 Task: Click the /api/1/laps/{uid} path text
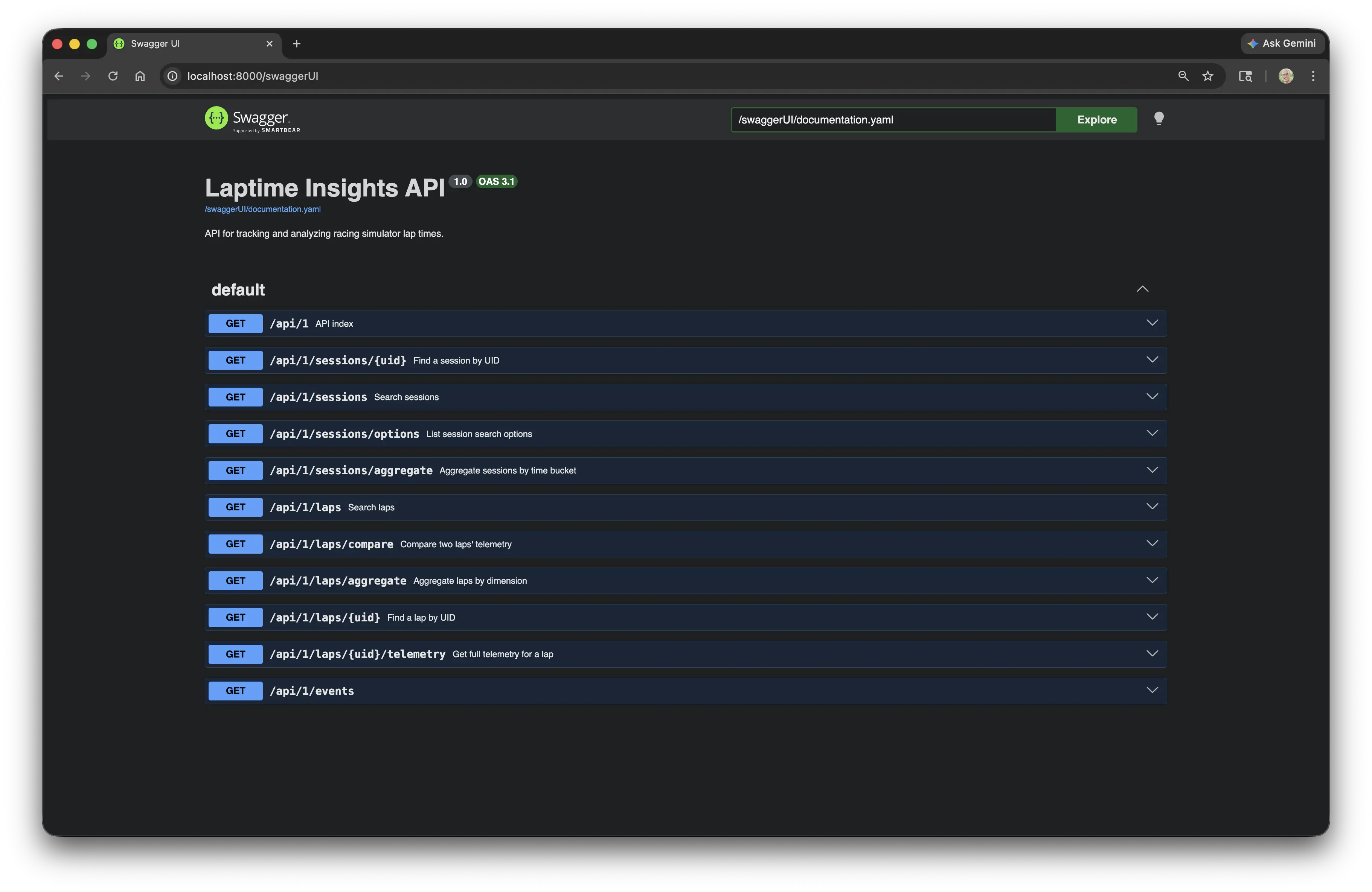(325, 617)
